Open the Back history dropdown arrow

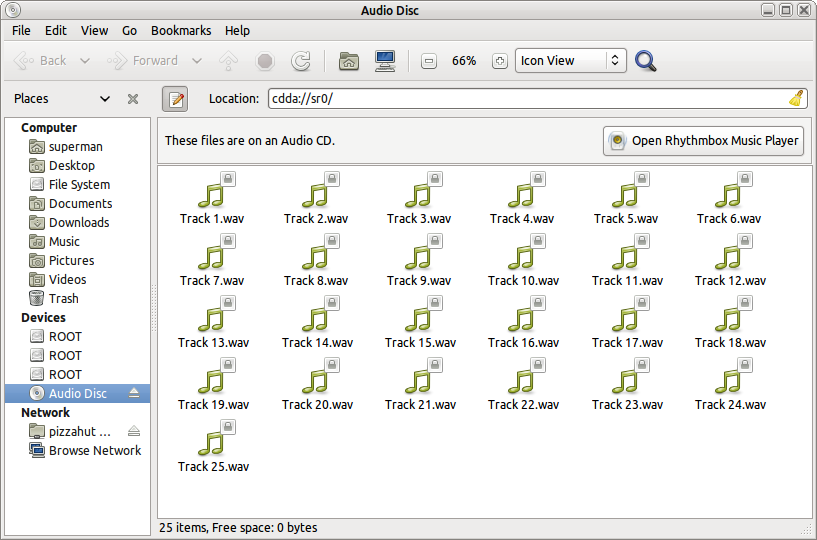84,61
